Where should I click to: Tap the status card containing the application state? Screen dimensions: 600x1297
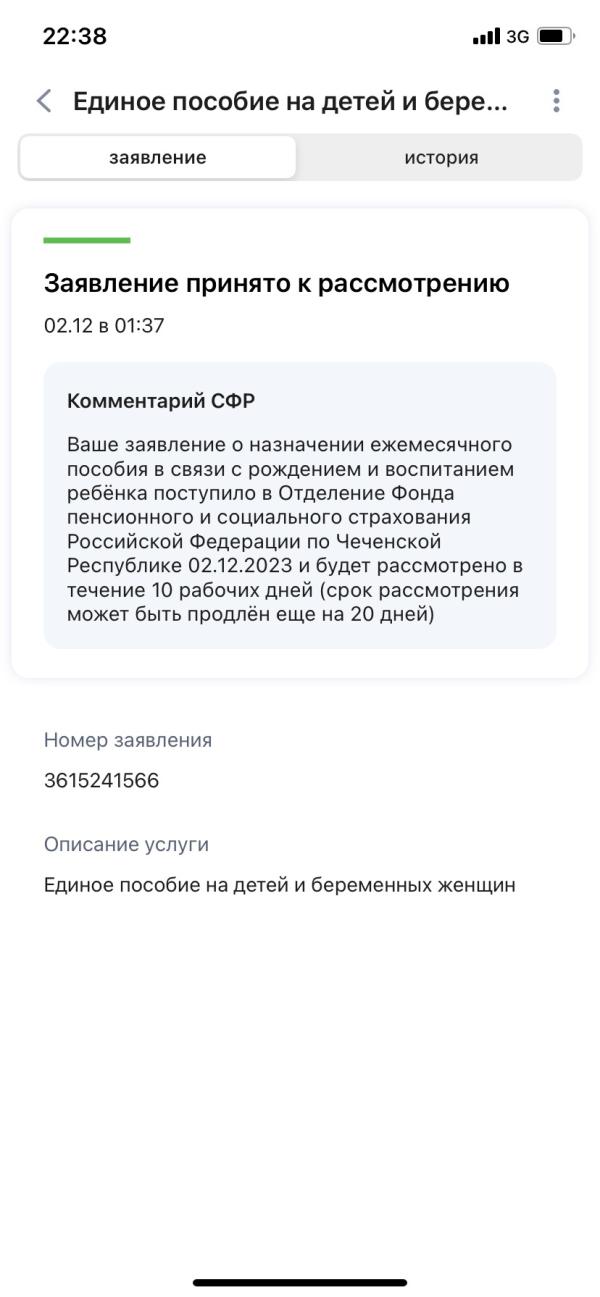pos(300,443)
